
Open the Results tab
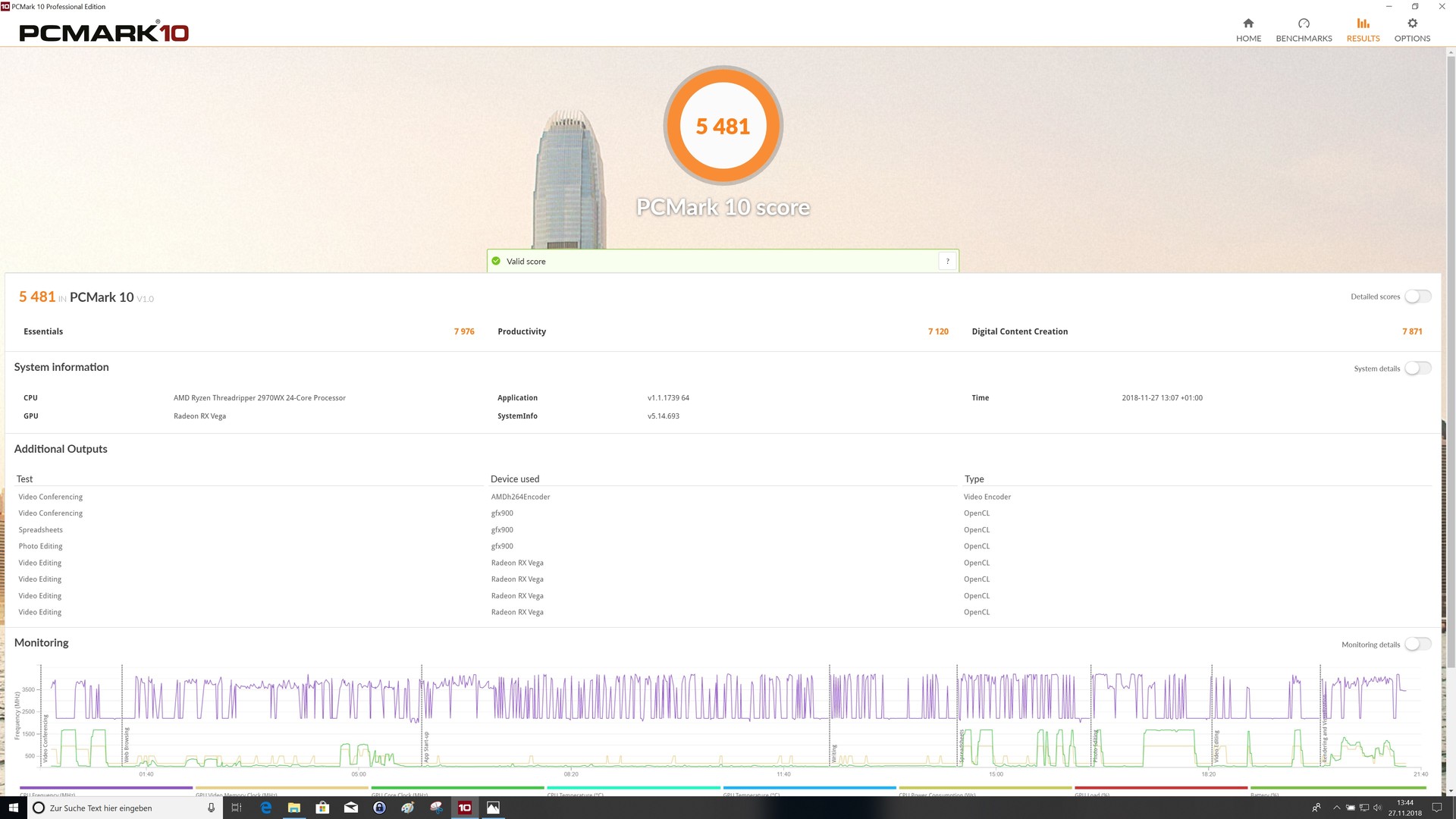pyautogui.click(x=1363, y=30)
